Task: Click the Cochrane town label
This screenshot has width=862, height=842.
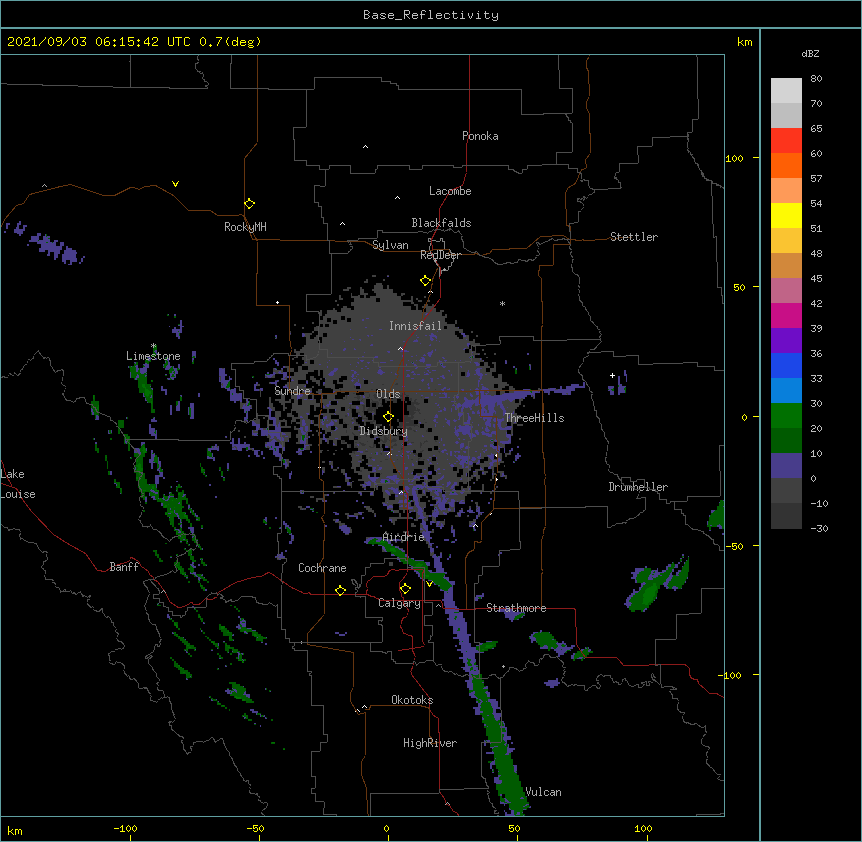Action: click(x=322, y=568)
